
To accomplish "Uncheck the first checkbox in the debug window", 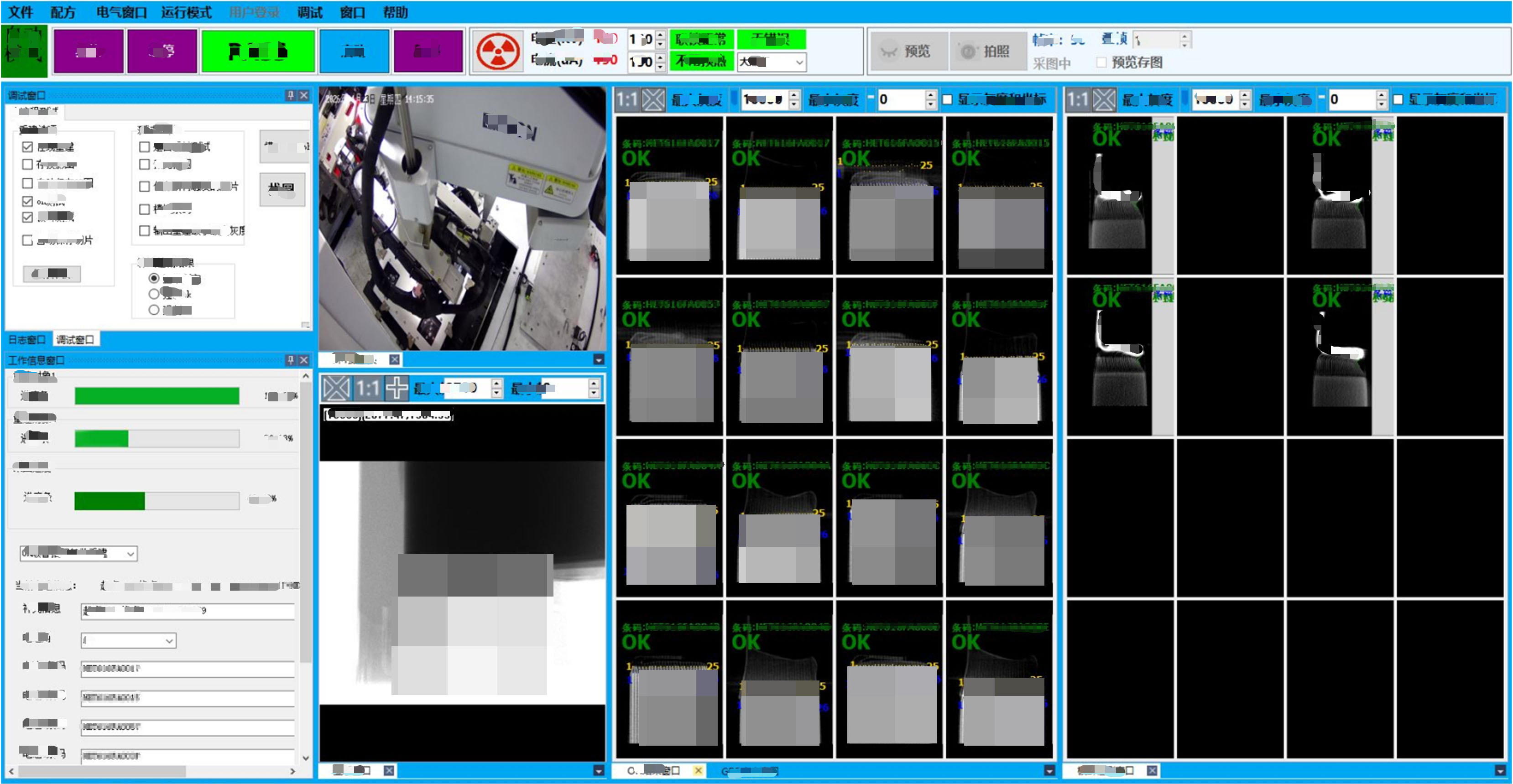I will [27, 147].
